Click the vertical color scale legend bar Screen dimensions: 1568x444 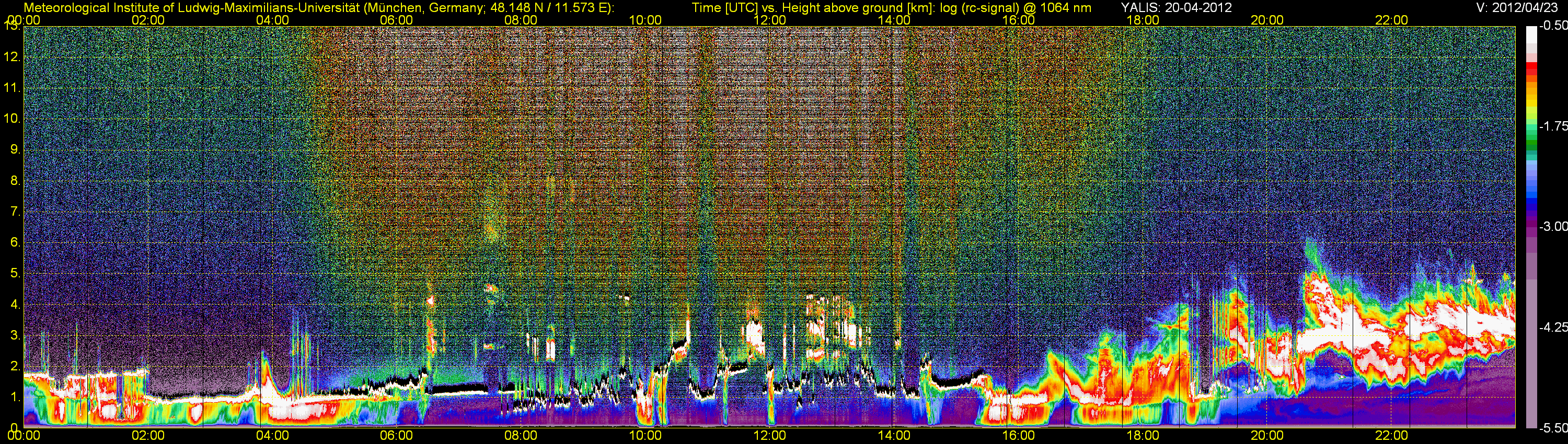[x=1531, y=227]
